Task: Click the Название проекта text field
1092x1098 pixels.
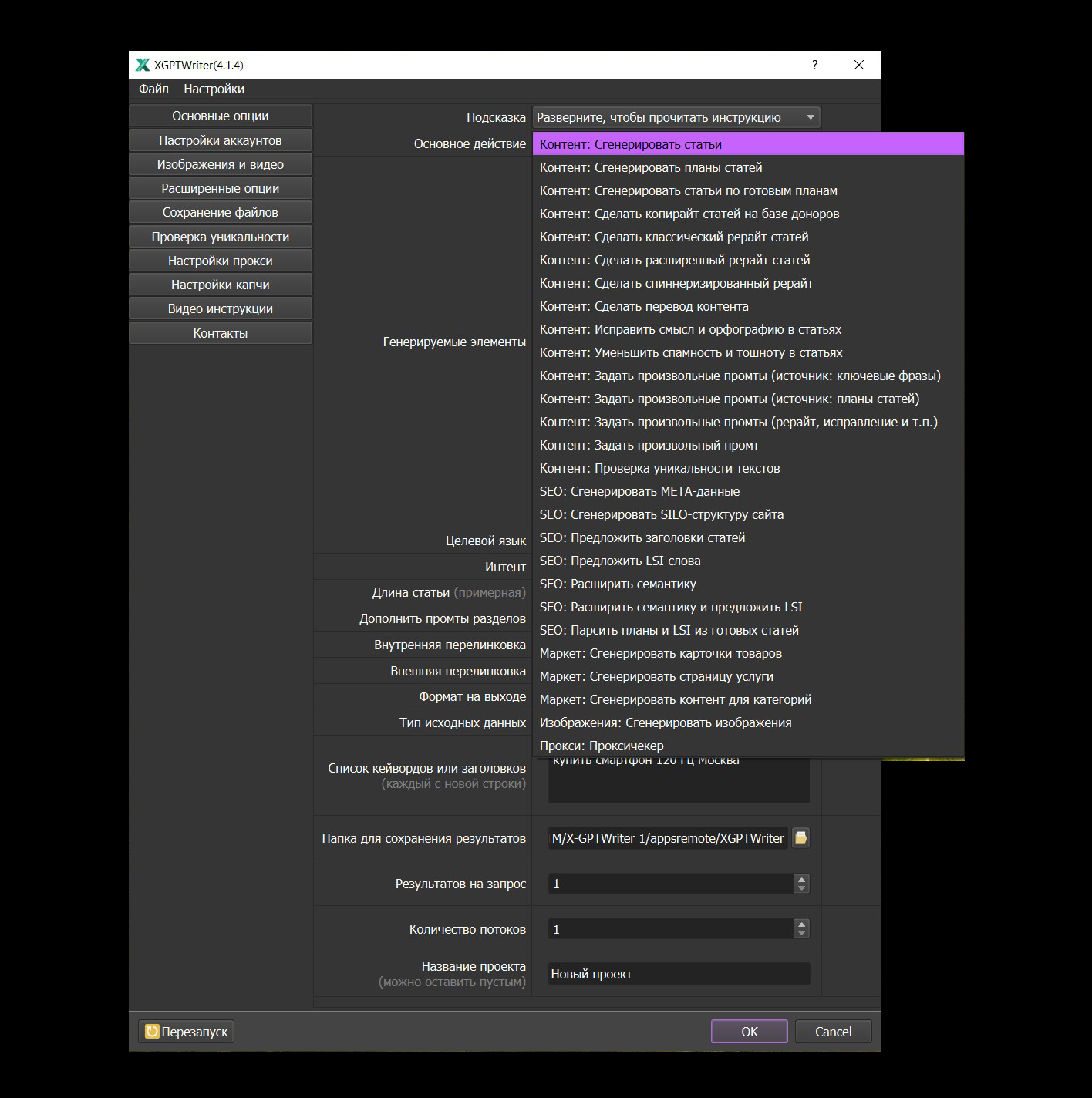Action: point(677,974)
